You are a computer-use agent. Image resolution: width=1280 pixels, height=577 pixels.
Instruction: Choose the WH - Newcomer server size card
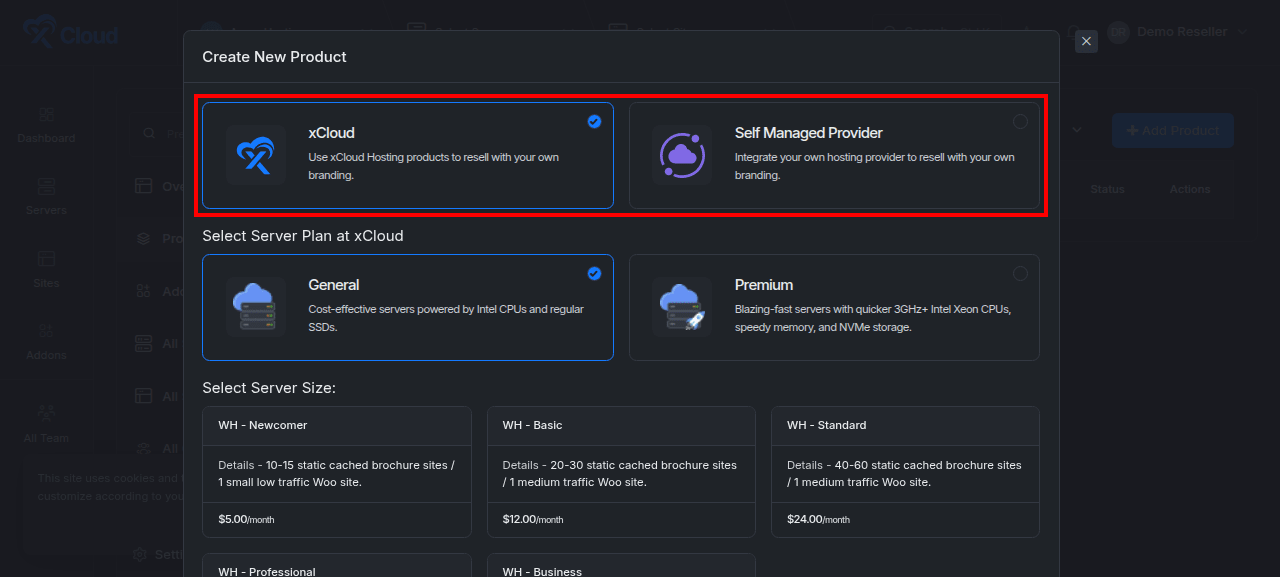click(x=337, y=472)
